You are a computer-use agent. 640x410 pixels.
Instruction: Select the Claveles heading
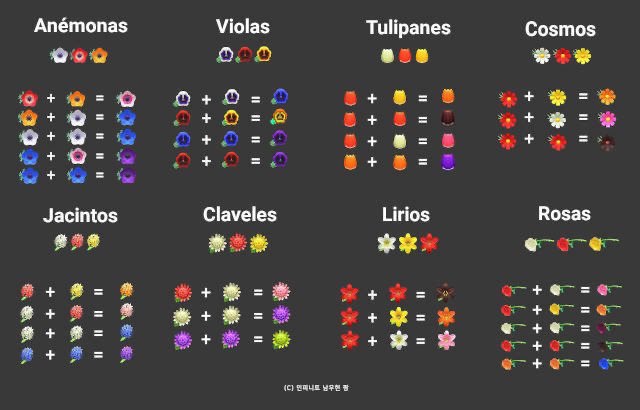[x=240, y=215]
